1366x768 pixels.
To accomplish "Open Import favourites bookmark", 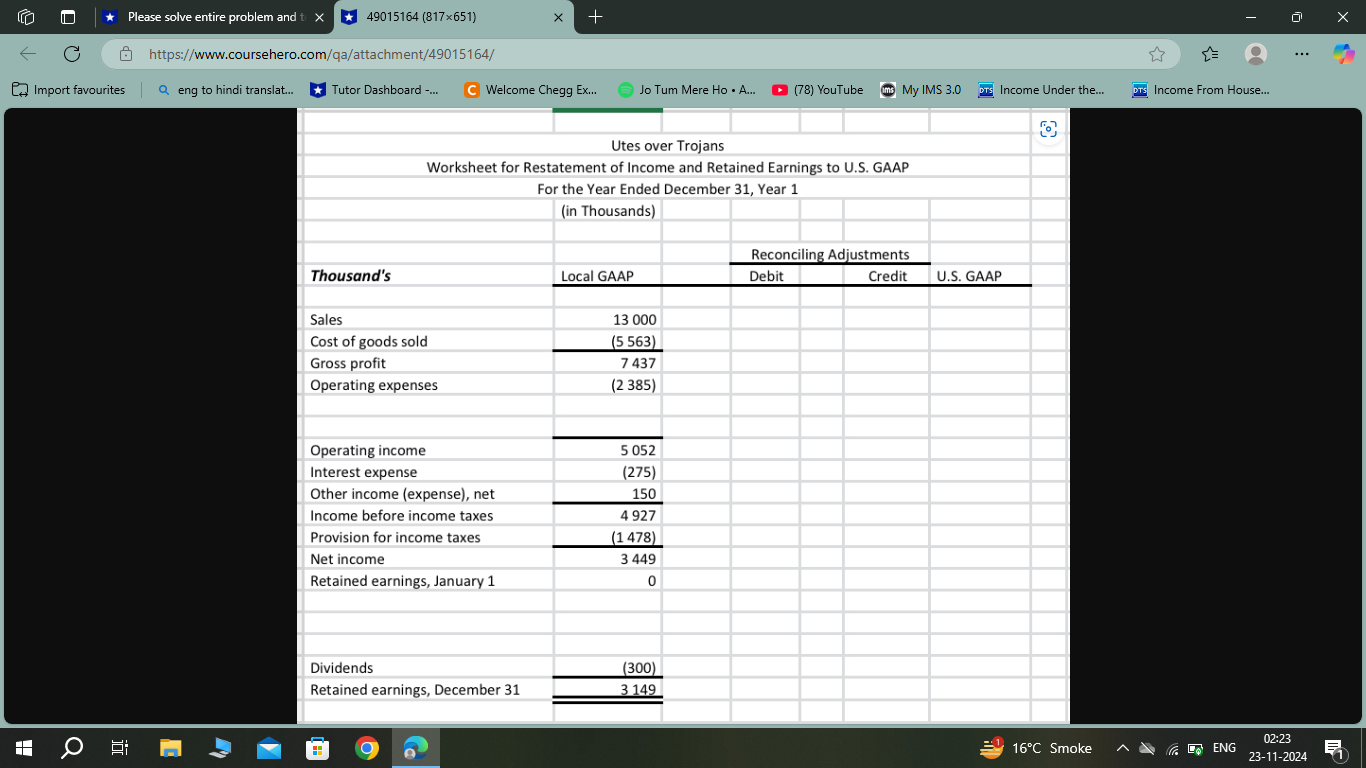I will [69, 90].
